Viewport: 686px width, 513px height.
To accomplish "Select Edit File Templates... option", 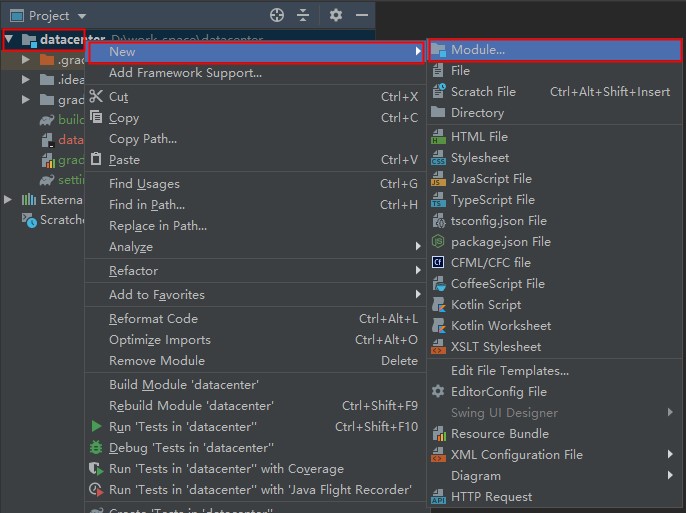I will (509, 371).
